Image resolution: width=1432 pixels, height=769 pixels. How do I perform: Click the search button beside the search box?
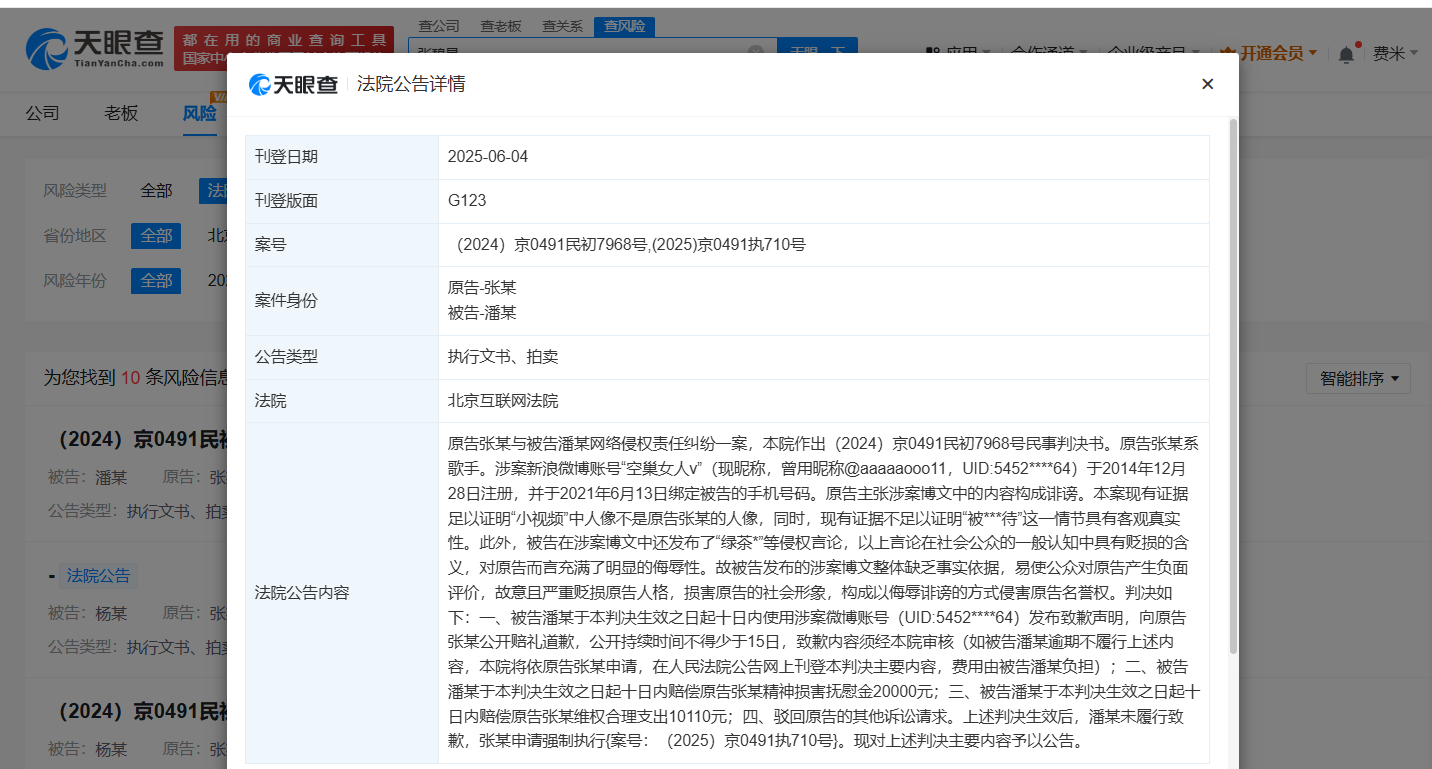816,50
